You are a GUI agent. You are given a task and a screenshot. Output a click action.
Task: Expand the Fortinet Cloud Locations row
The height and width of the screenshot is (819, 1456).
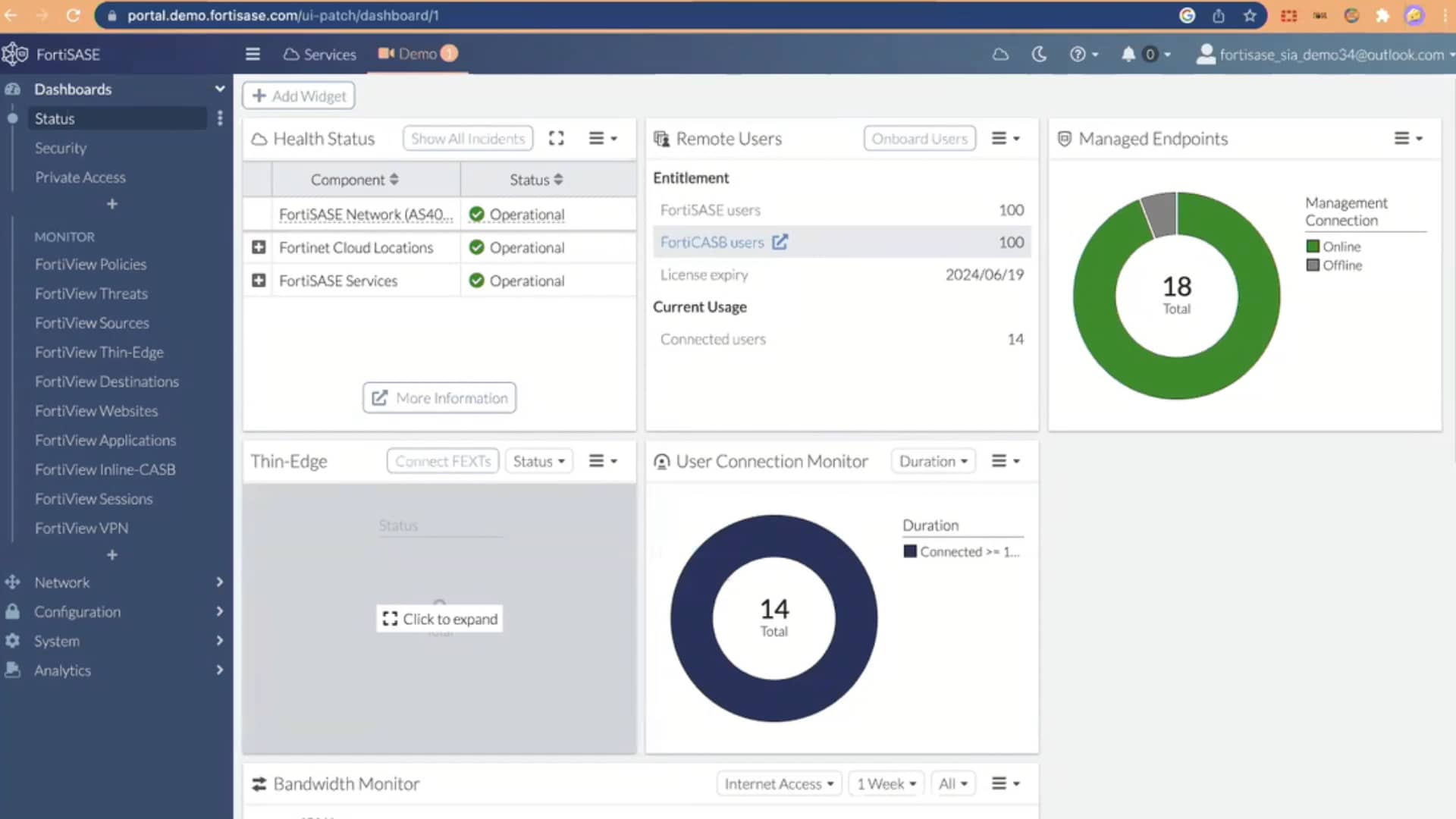[258, 247]
